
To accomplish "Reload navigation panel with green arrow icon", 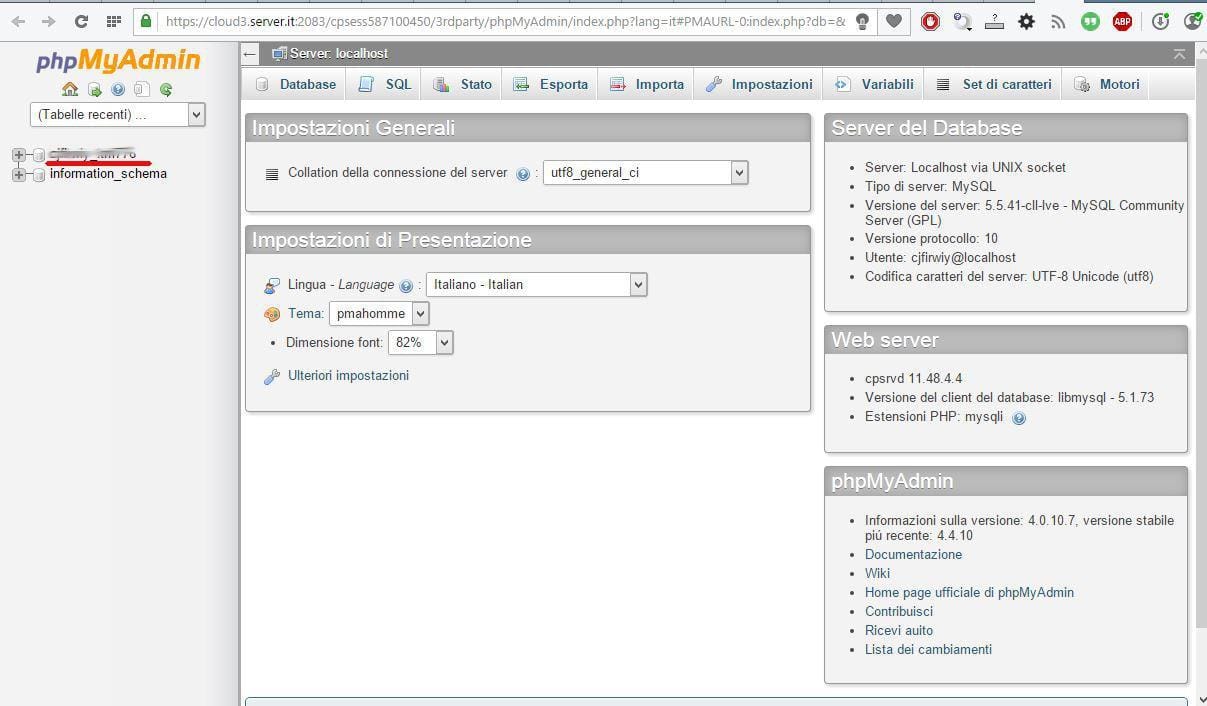I will tap(166, 89).
